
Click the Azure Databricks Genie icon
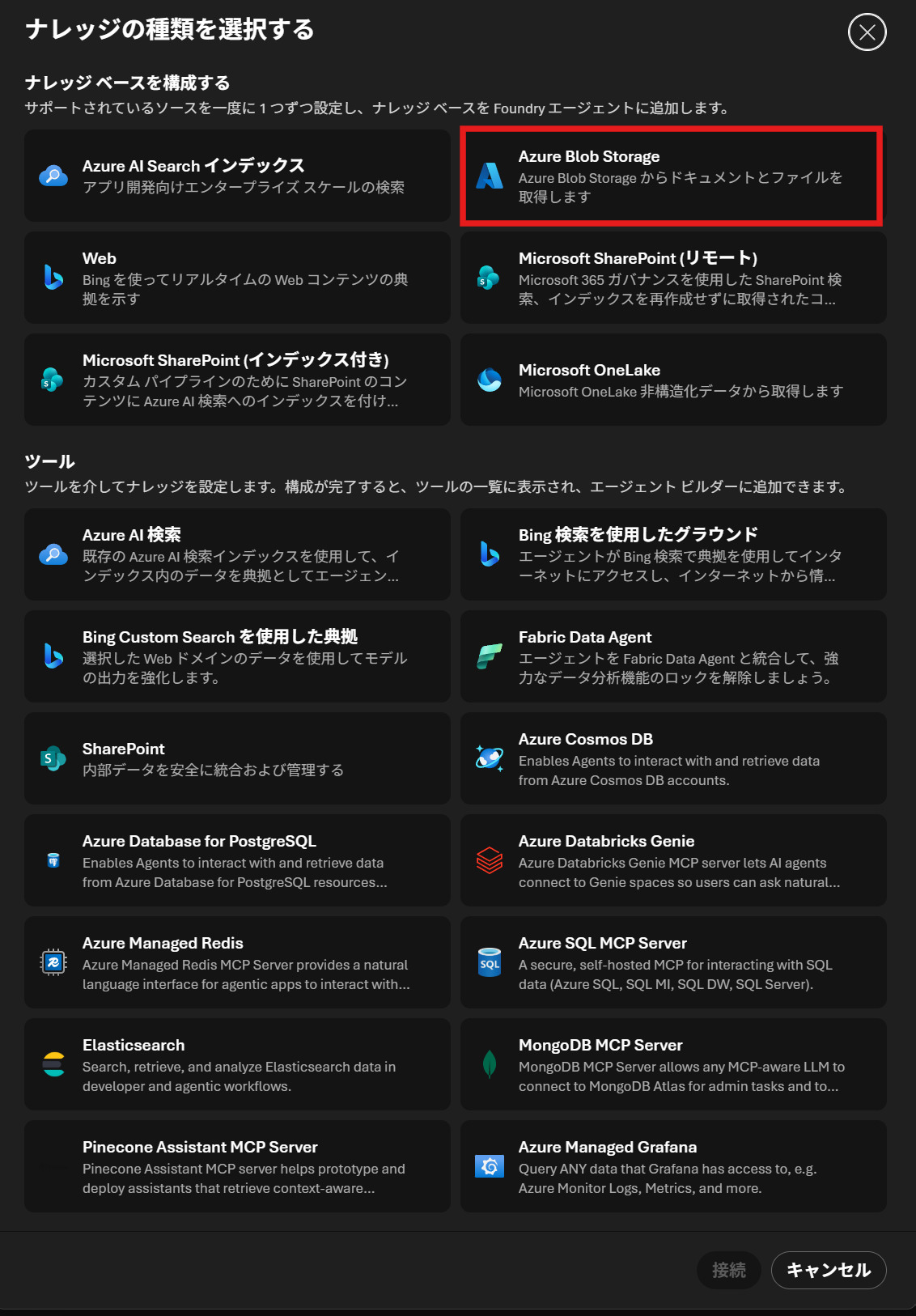(490, 860)
